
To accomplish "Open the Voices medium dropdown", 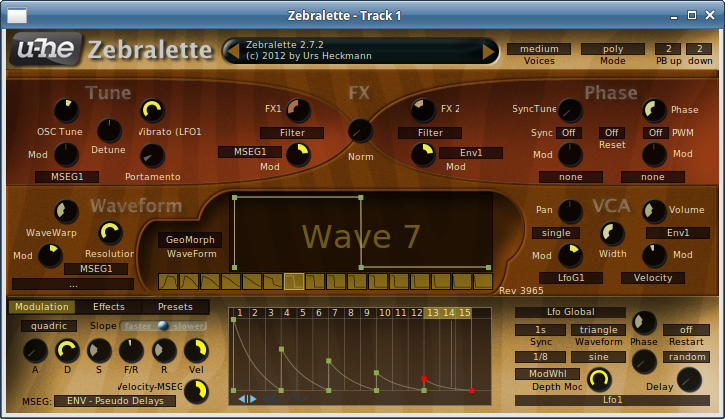I will [x=539, y=49].
